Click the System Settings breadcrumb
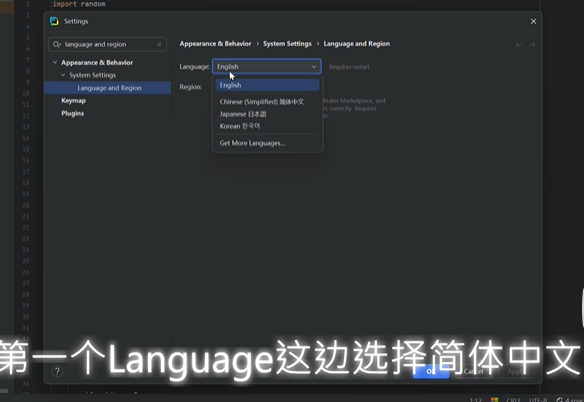The height and width of the screenshot is (402, 584). [x=287, y=44]
